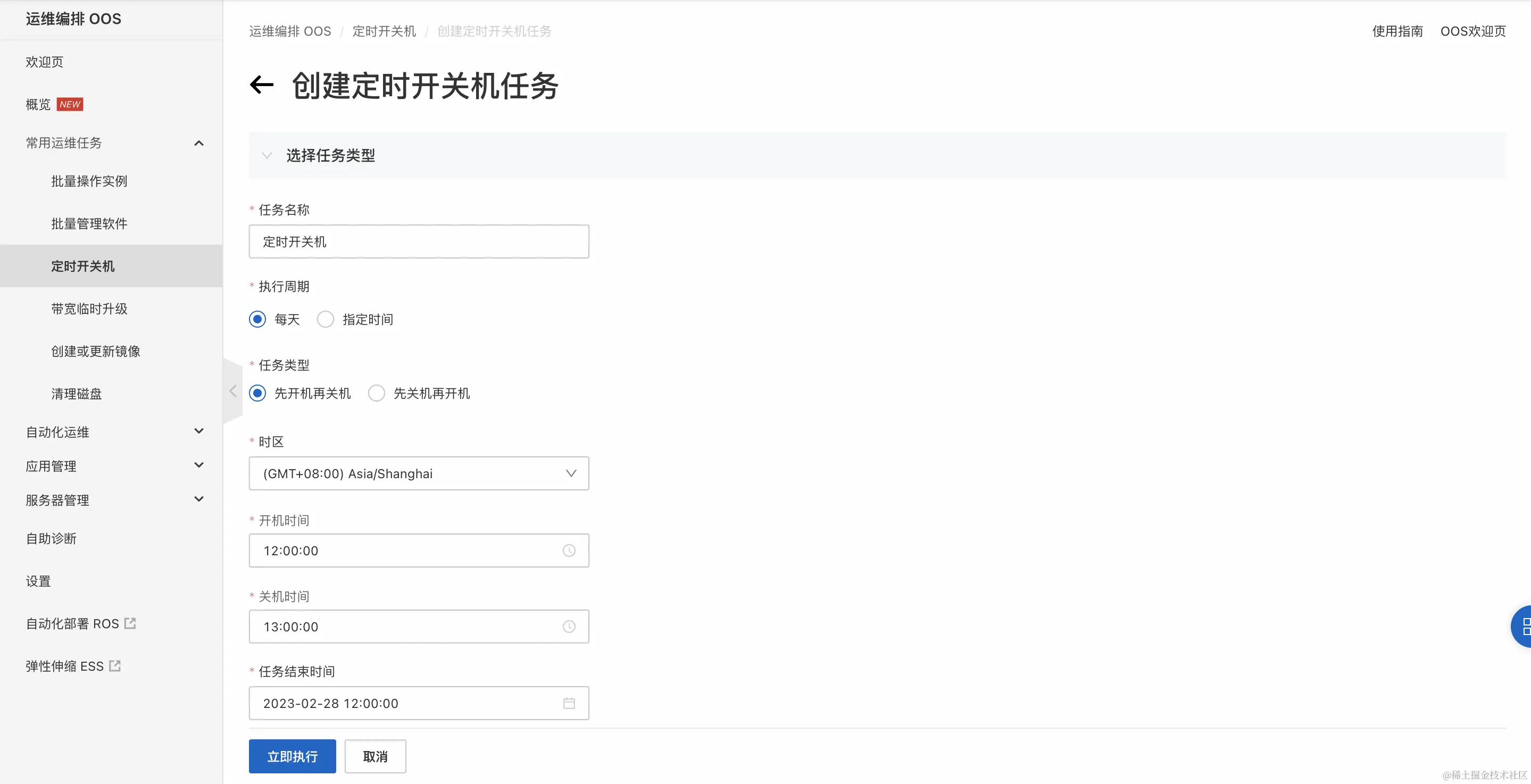Image resolution: width=1531 pixels, height=784 pixels.
Task: Open the 时区 Asia/Shanghai dropdown
Action: click(x=419, y=473)
